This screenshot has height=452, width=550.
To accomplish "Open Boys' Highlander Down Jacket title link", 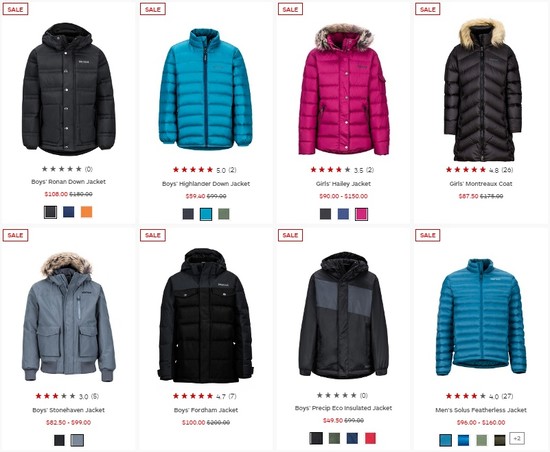I will click(206, 184).
